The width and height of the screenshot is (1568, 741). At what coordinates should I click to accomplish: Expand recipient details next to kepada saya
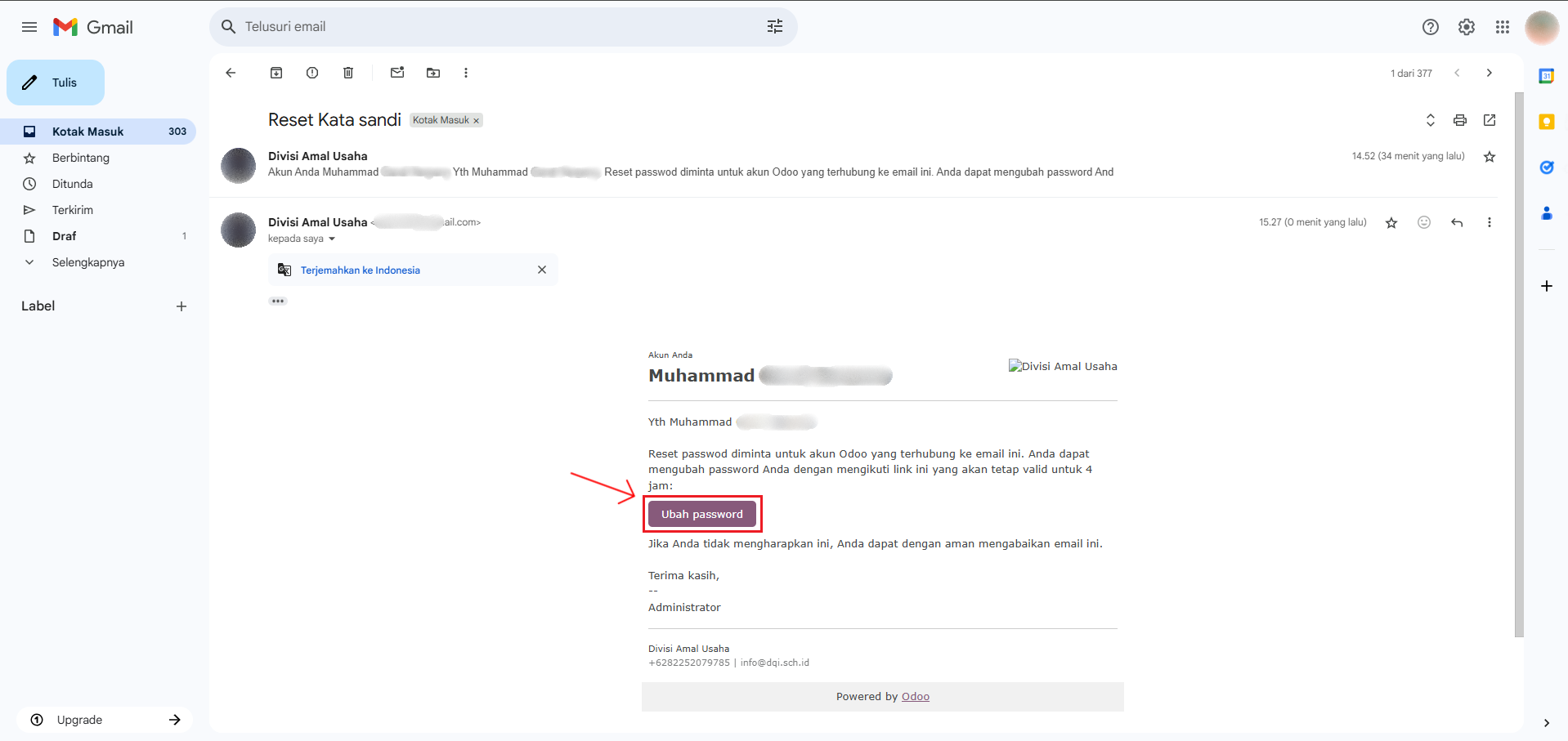[x=332, y=239]
